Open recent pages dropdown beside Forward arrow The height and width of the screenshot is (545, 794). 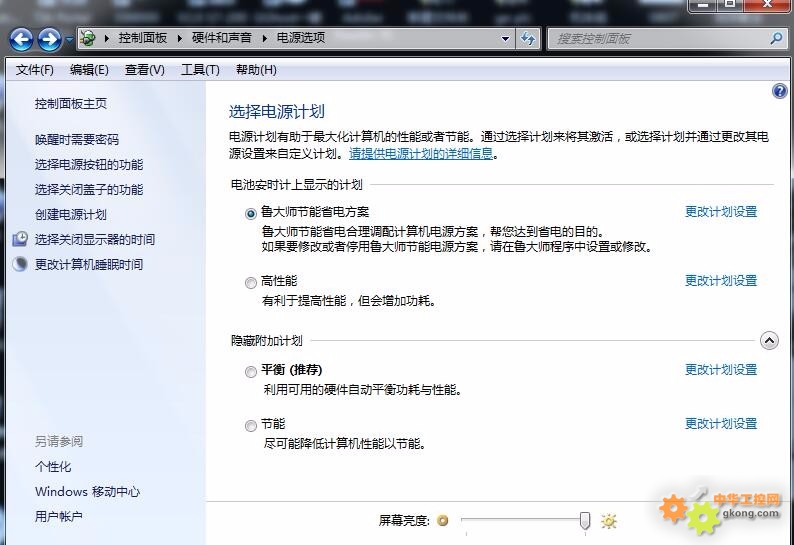point(69,39)
